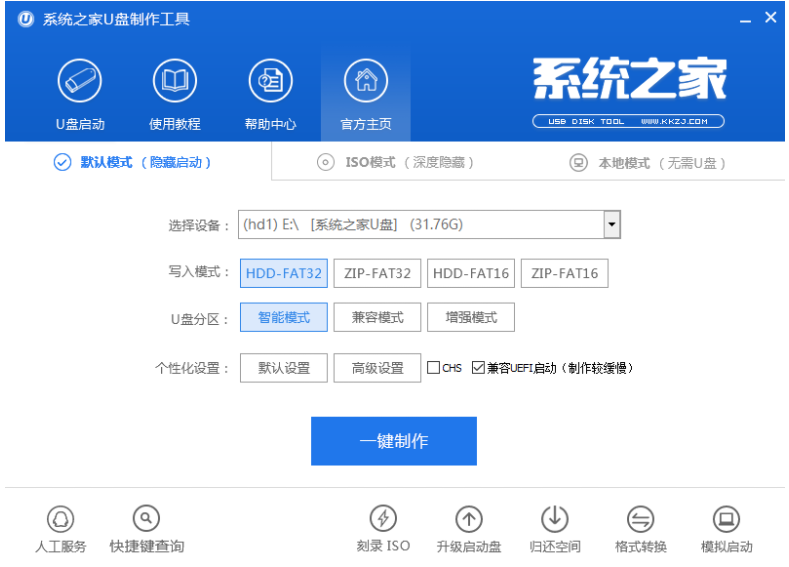Open 人工服务 customer support icon

click(x=61, y=518)
